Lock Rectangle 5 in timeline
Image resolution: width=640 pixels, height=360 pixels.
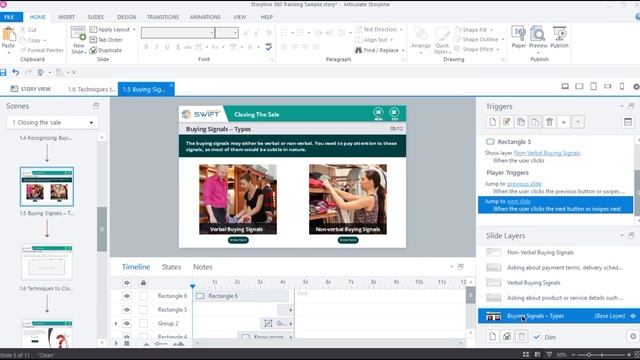tap(143, 310)
